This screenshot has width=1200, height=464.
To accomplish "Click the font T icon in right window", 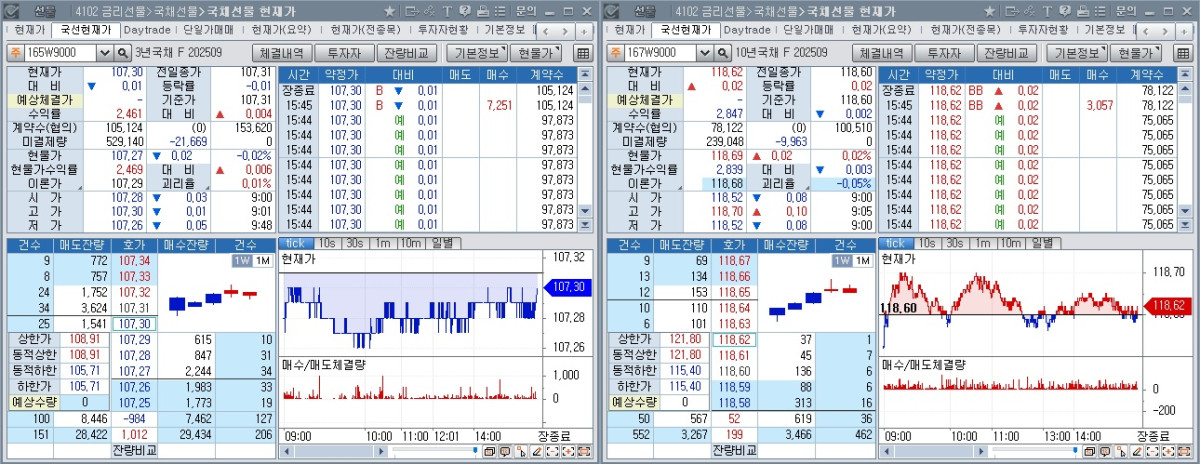I will coord(1047,11).
